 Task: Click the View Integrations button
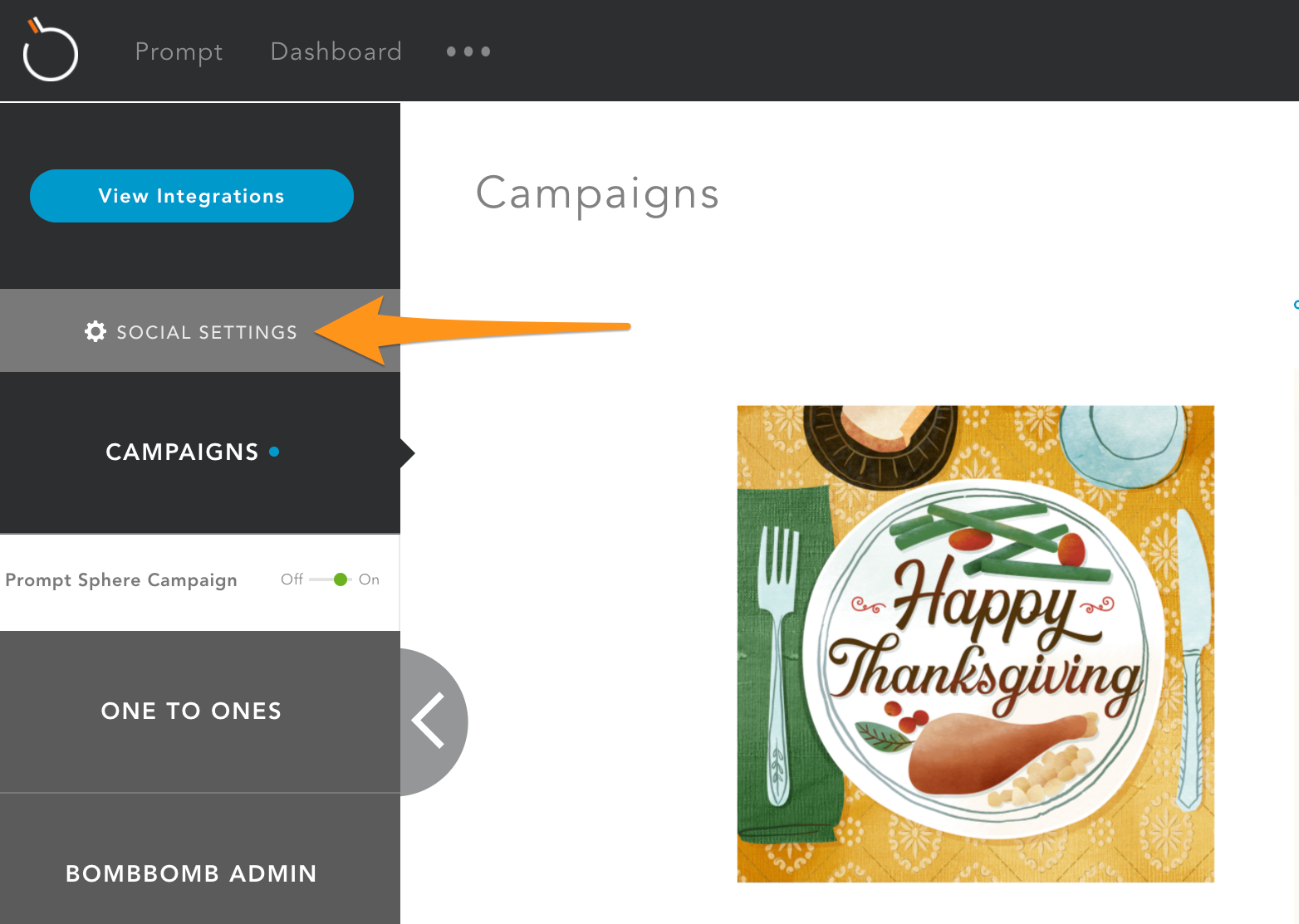click(x=192, y=196)
